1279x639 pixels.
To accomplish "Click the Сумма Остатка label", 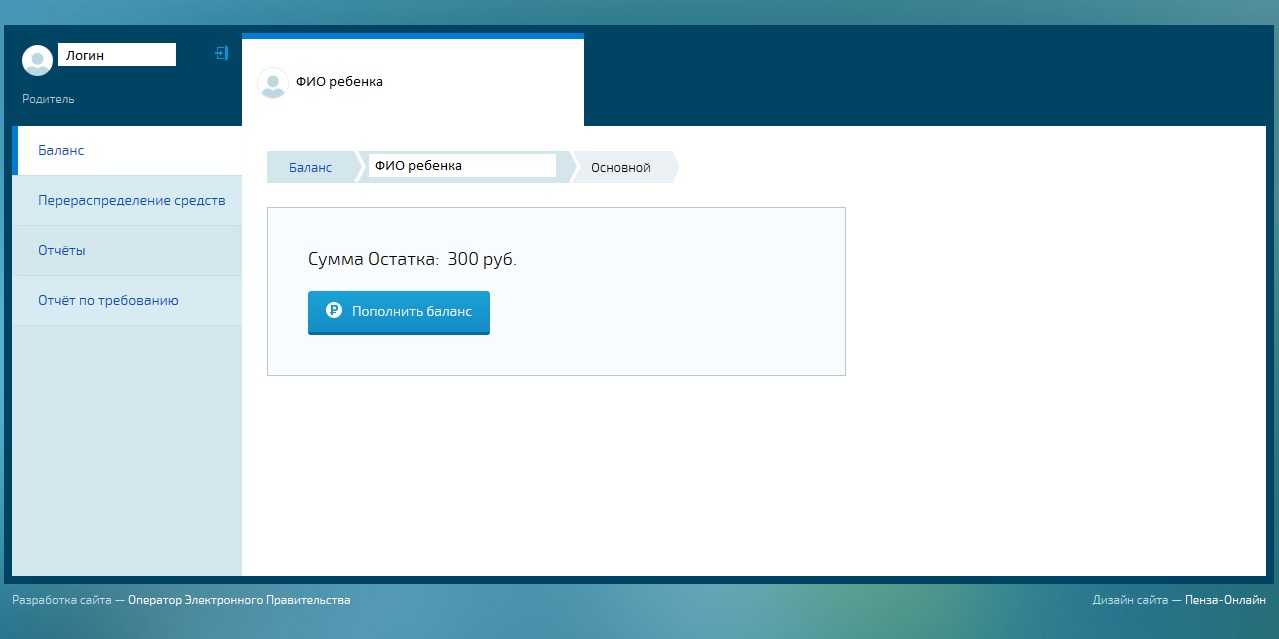I will (373, 260).
